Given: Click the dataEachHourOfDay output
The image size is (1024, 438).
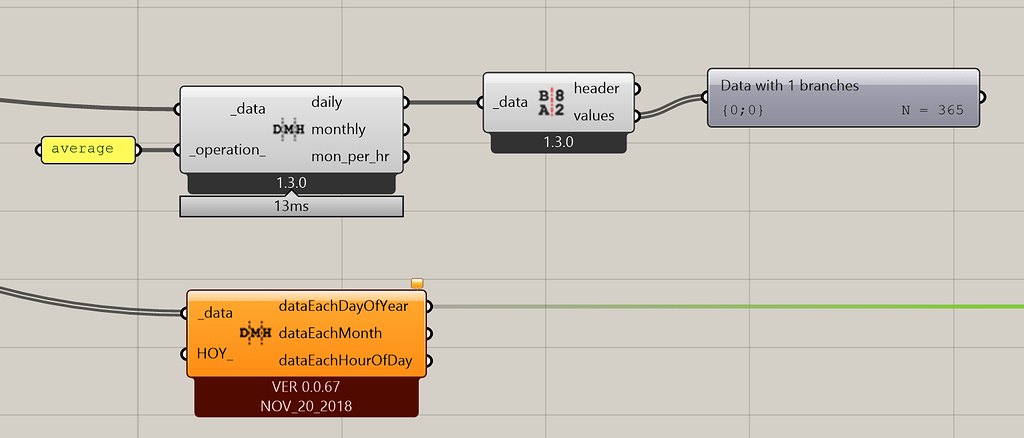Looking at the screenshot, I should (345, 361).
